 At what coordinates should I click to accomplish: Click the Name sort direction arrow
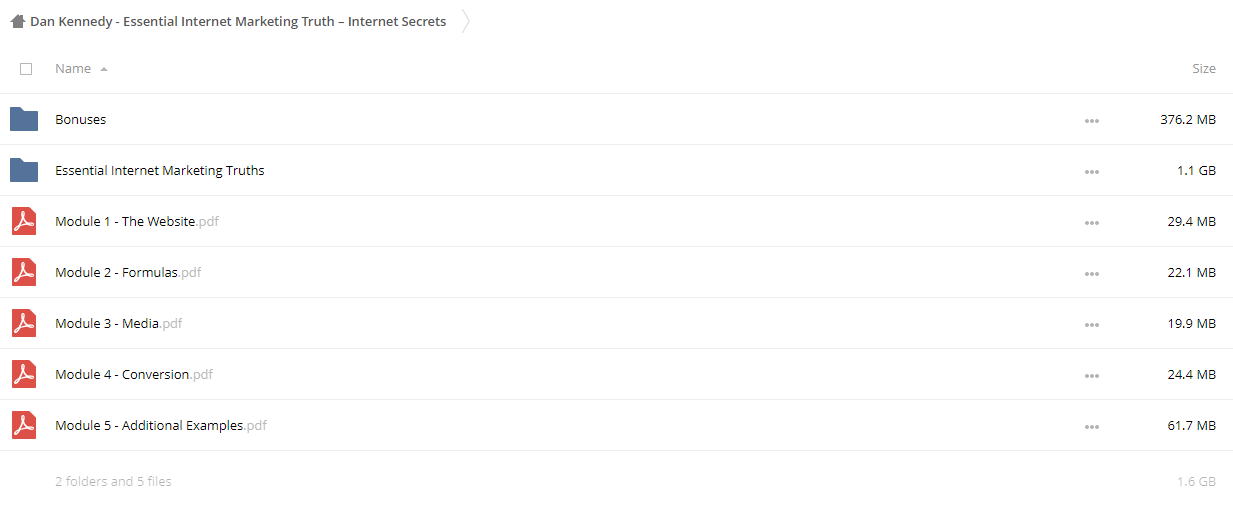(x=104, y=69)
